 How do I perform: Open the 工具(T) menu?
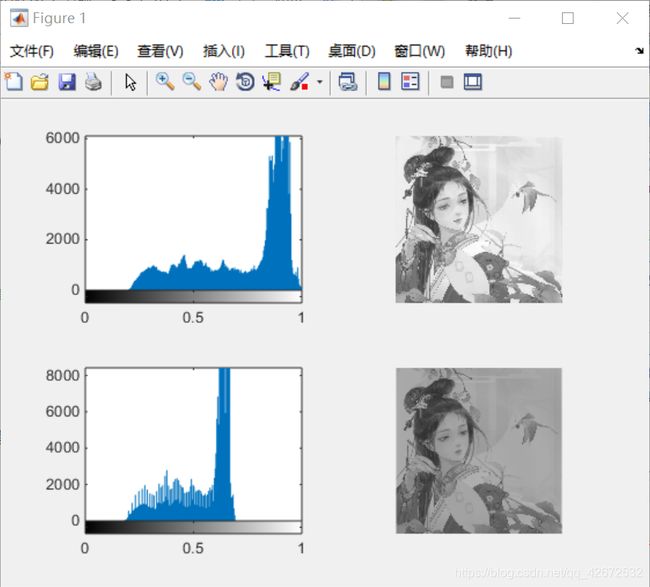coord(287,51)
